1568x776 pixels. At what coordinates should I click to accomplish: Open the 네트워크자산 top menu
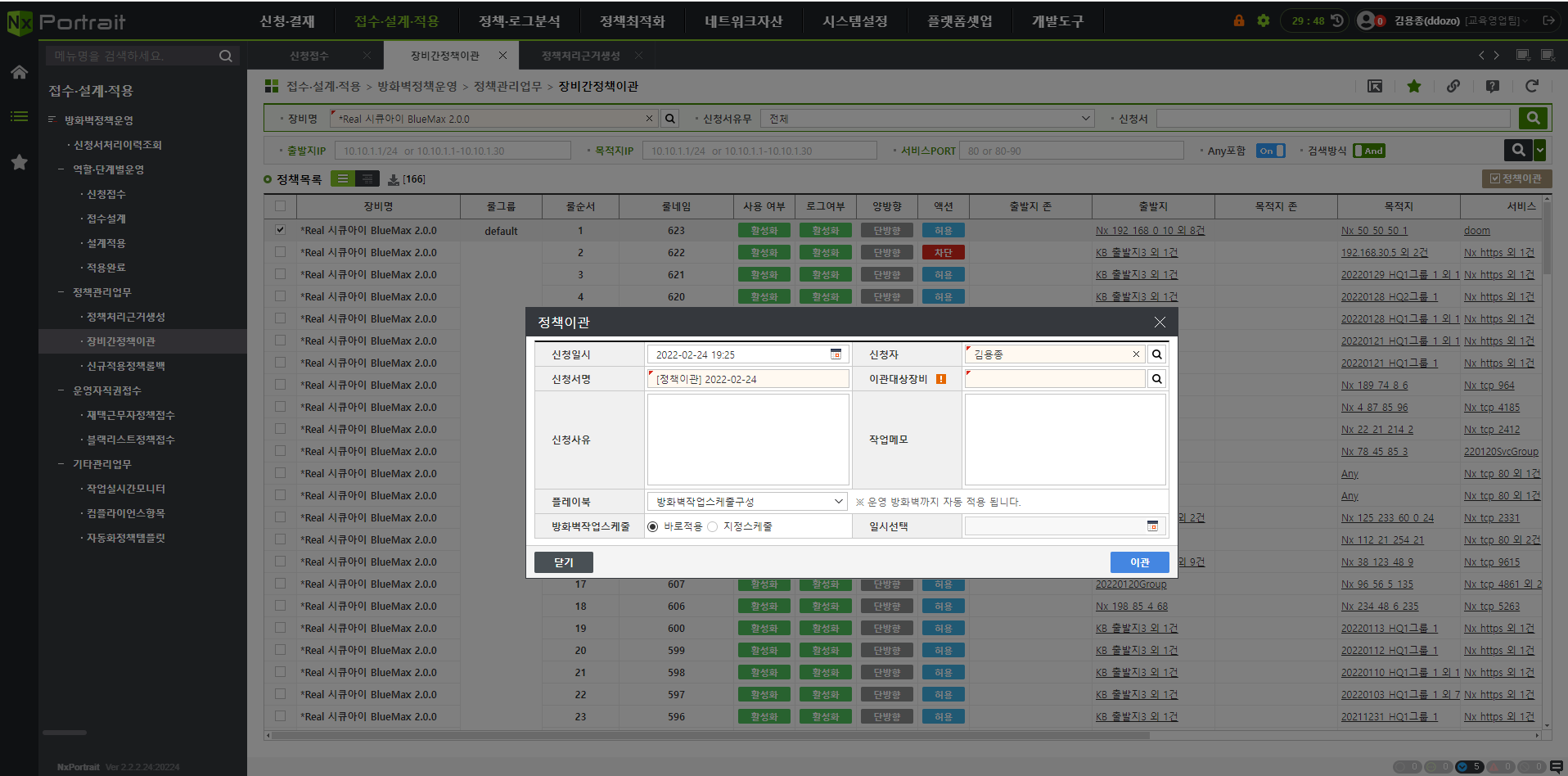coord(743,21)
